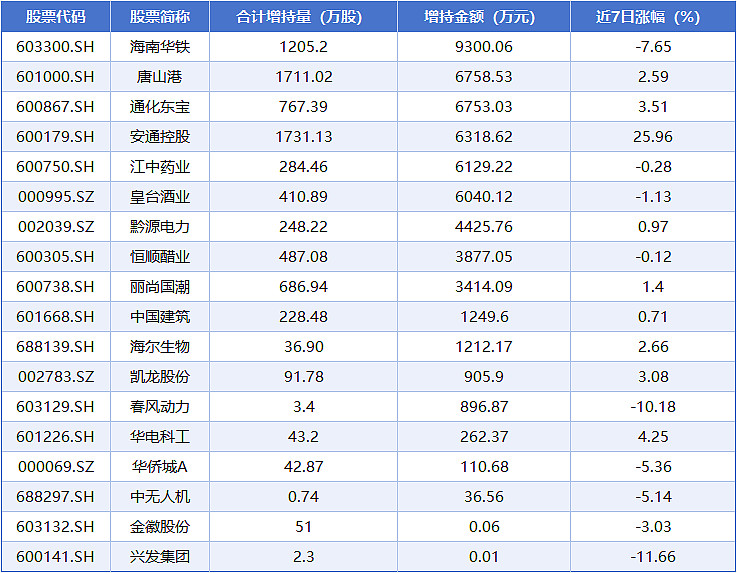
Task: Click the value 905.9
Action: pos(484,377)
